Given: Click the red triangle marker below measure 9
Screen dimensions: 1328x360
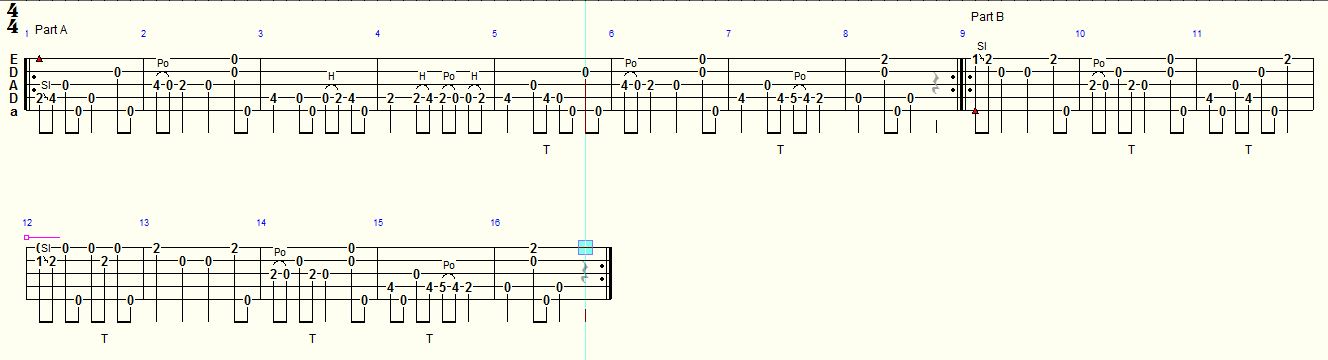Looking at the screenshot, I should (x=975, y=111).
